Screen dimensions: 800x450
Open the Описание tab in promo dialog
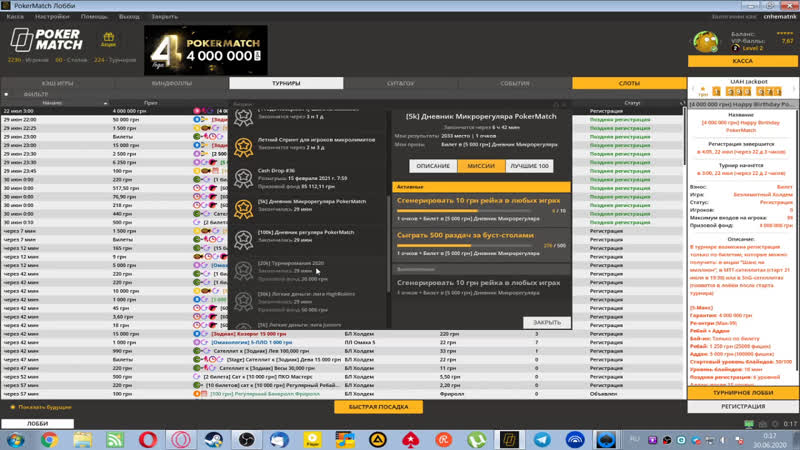[x=433, y=166]
